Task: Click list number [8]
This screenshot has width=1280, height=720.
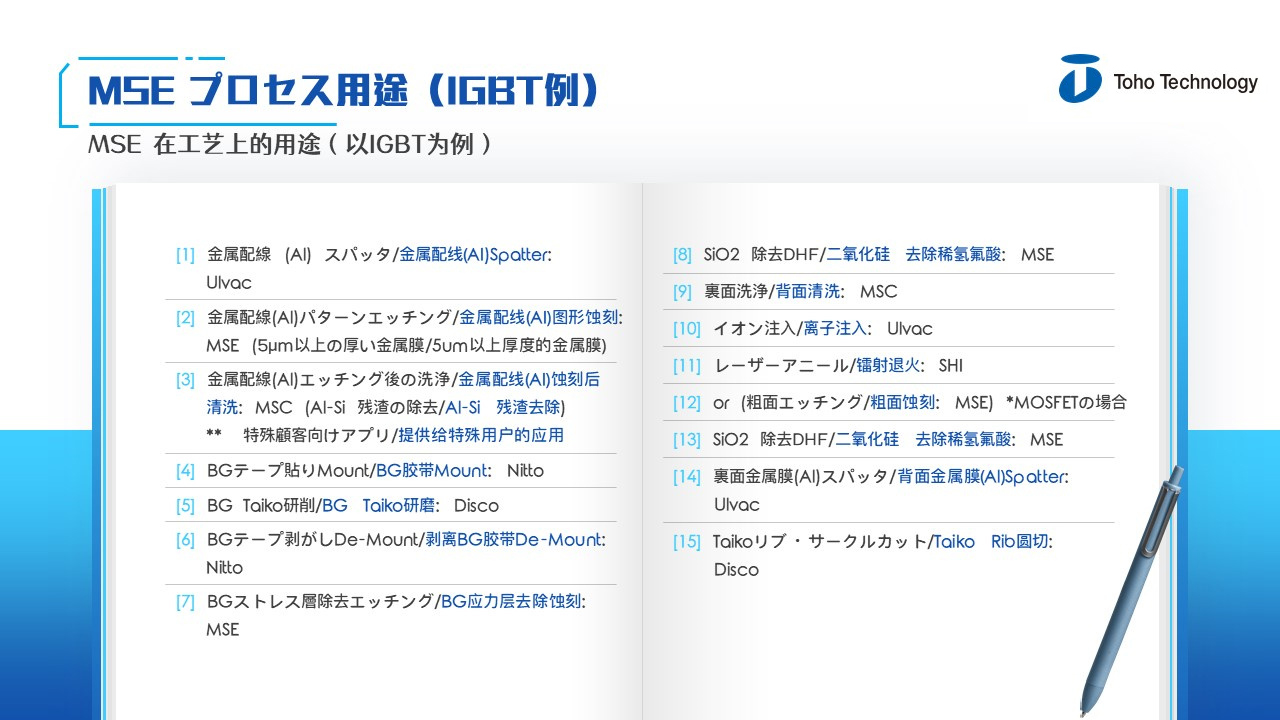Action: pos(682,255)
